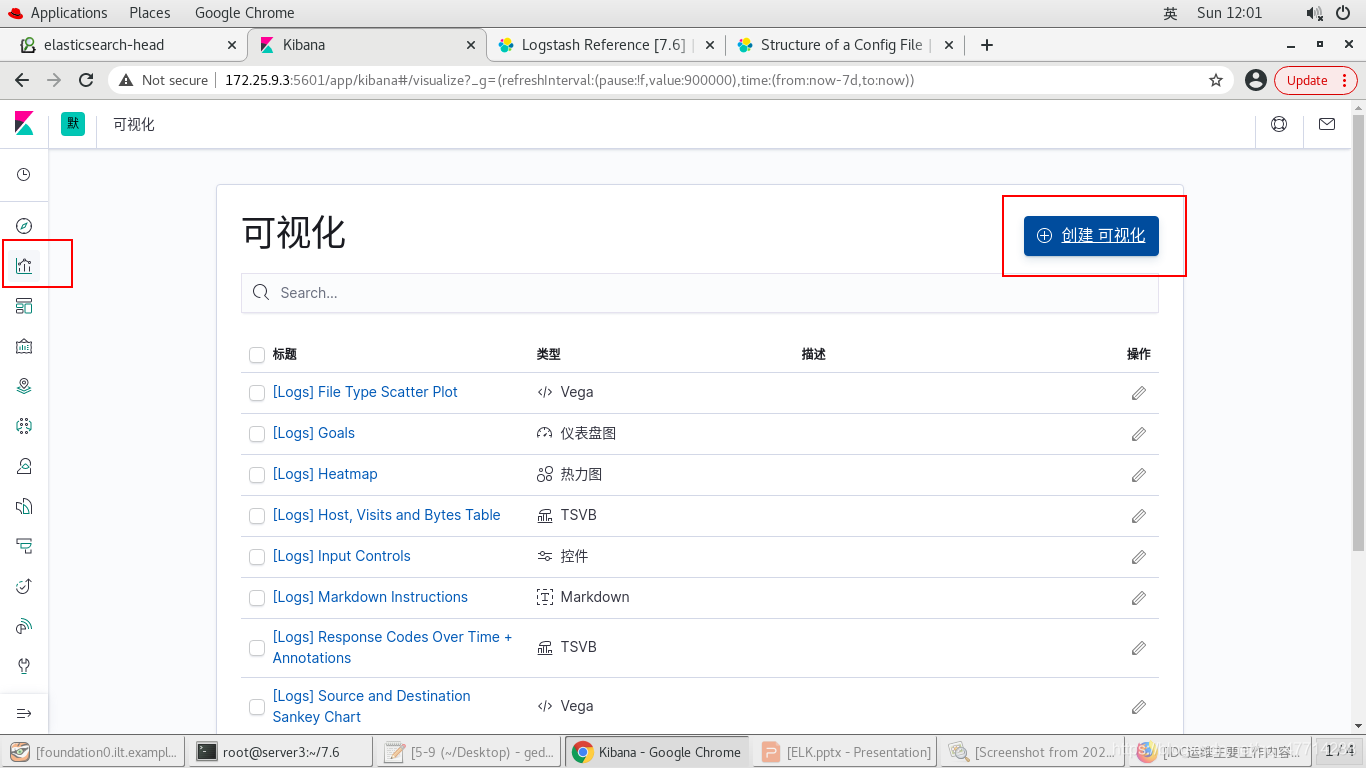Open the system volume icon
The image size is (1366, 768).
coord(1314,13)
